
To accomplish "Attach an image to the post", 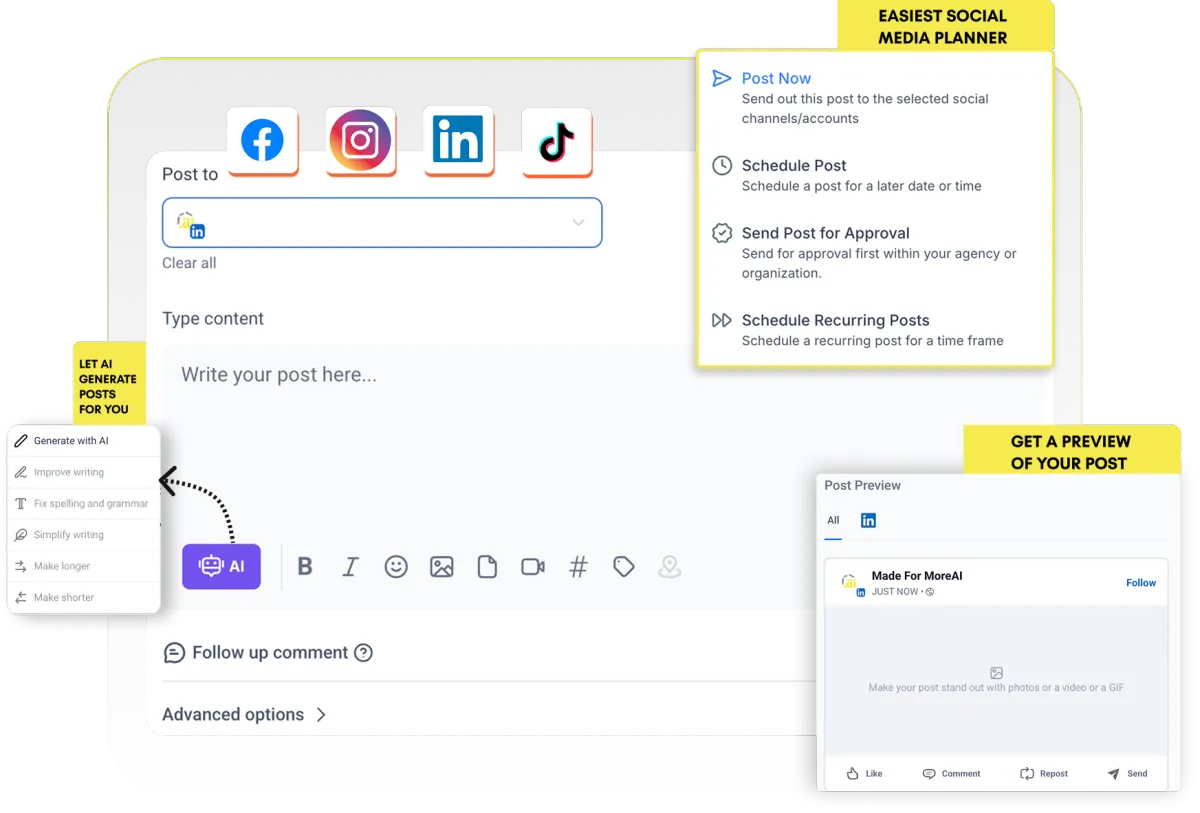I will (441, 566).
